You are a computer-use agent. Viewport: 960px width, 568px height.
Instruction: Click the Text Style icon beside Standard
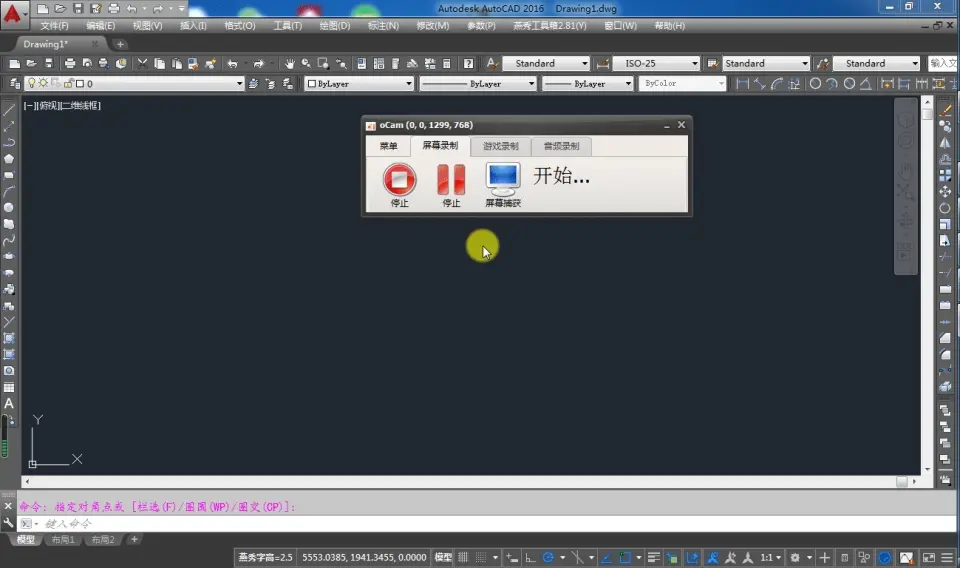tap(492, 64)
